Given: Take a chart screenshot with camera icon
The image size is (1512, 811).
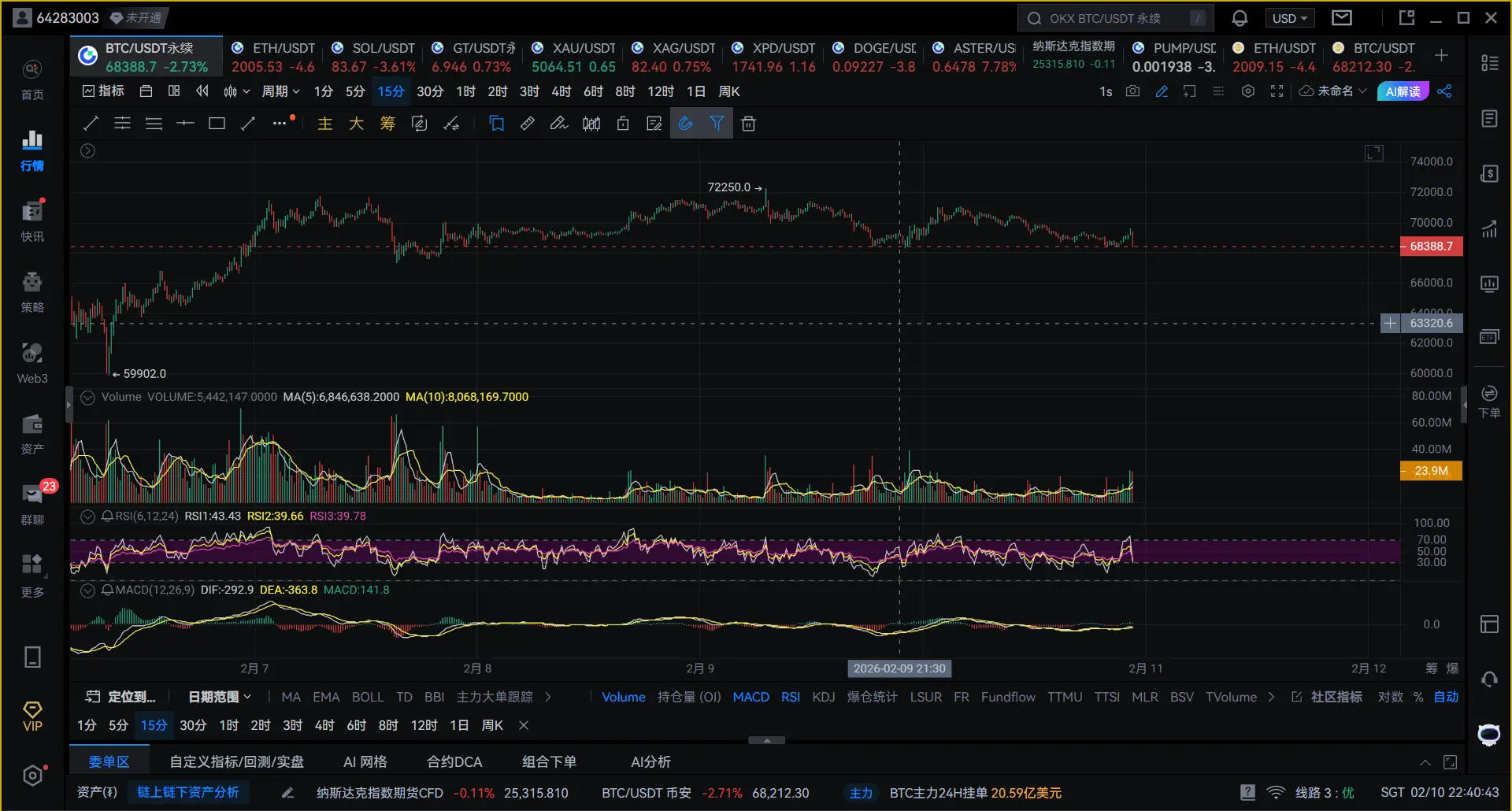Looking at the screenshot, I should [x=1132, y=91].
